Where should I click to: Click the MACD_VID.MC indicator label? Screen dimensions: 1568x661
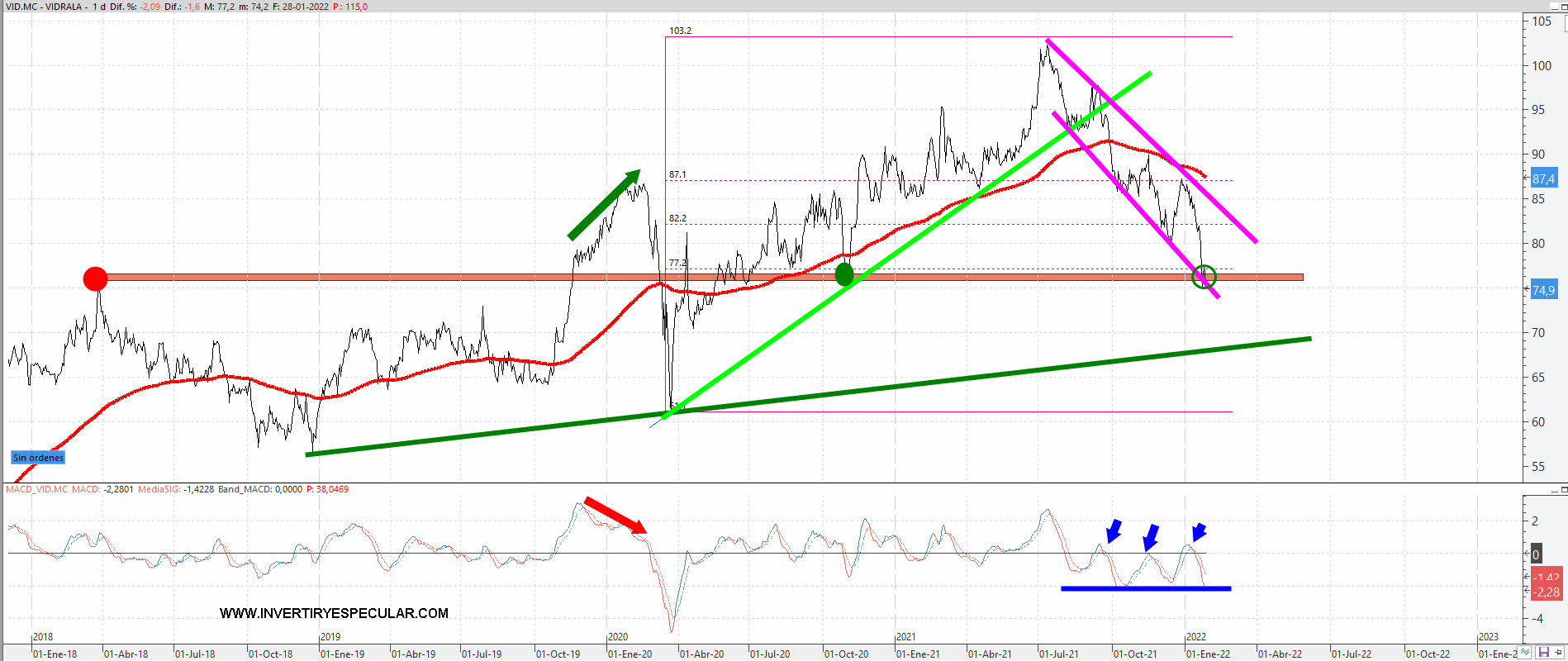(x=37, y=489)
